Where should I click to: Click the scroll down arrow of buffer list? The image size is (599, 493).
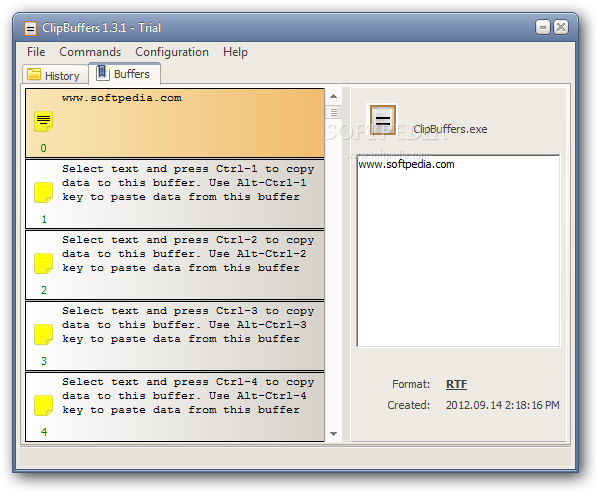click(x=333, y=434)
